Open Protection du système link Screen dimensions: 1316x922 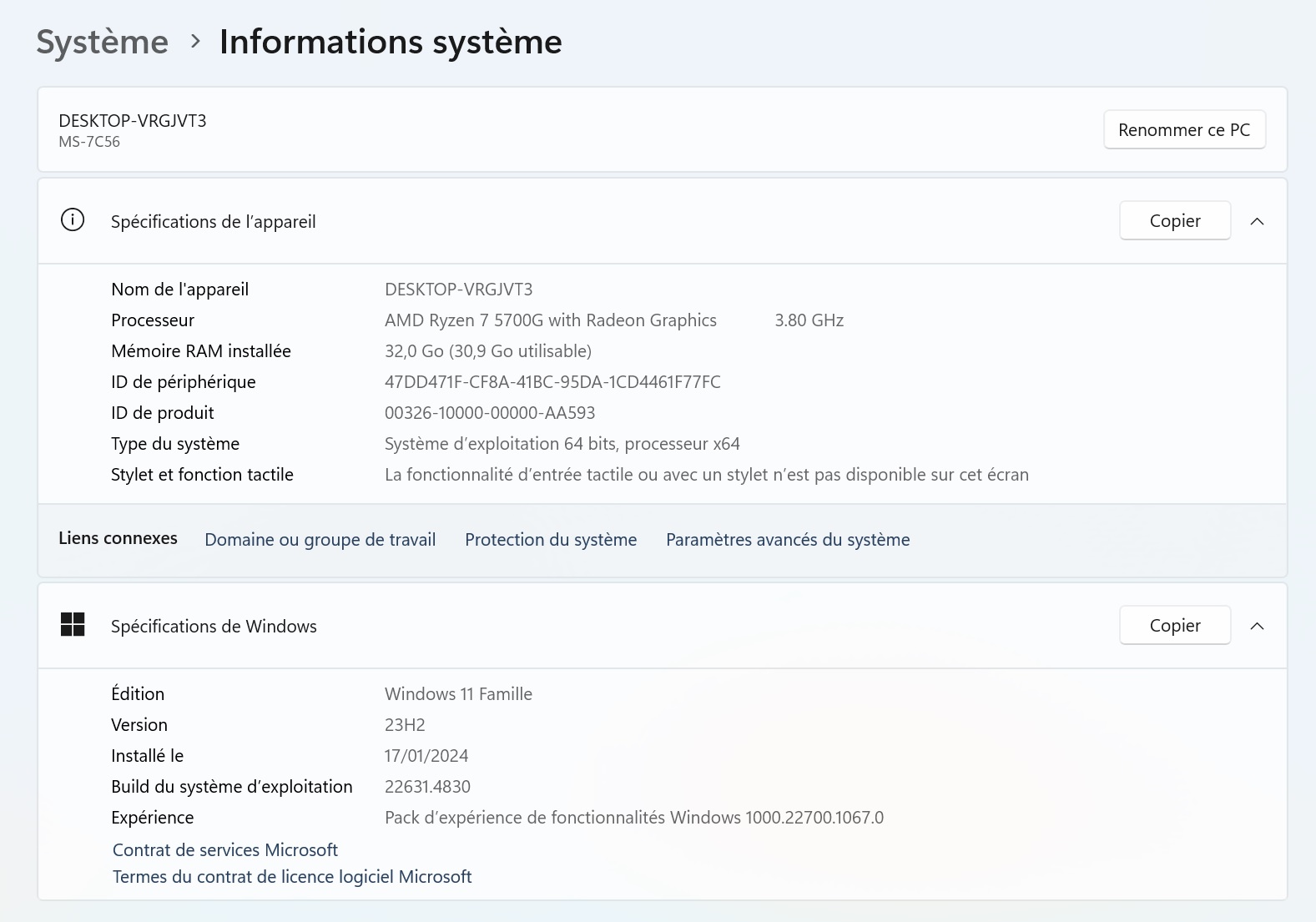pyautogui.click(x=551, y=540)
